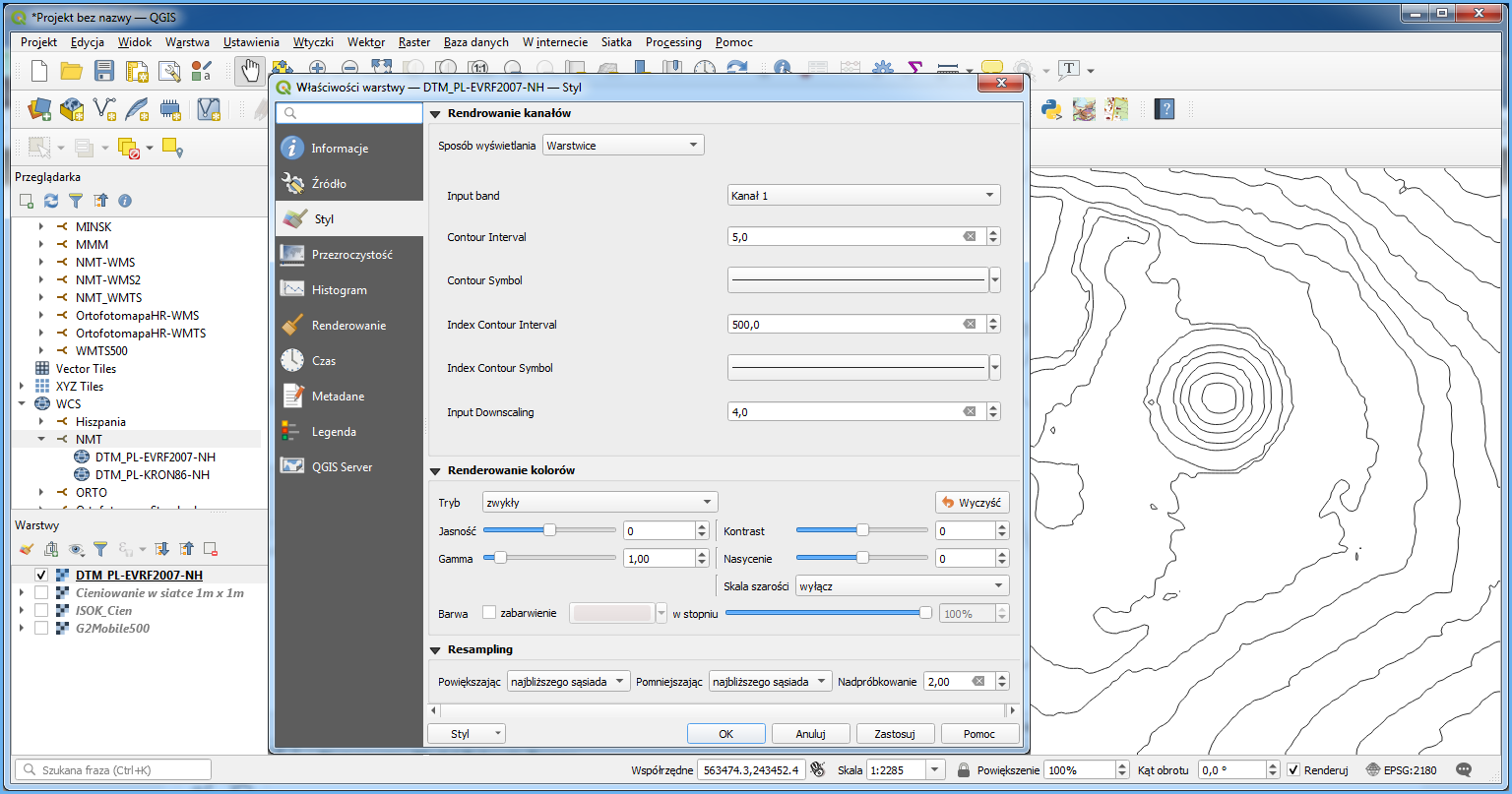Screen dimensions: 1512x794
Task: Uncheck the DTM_PL-EVRF2007-NH layer visibility
Action: tap(41, 576)
